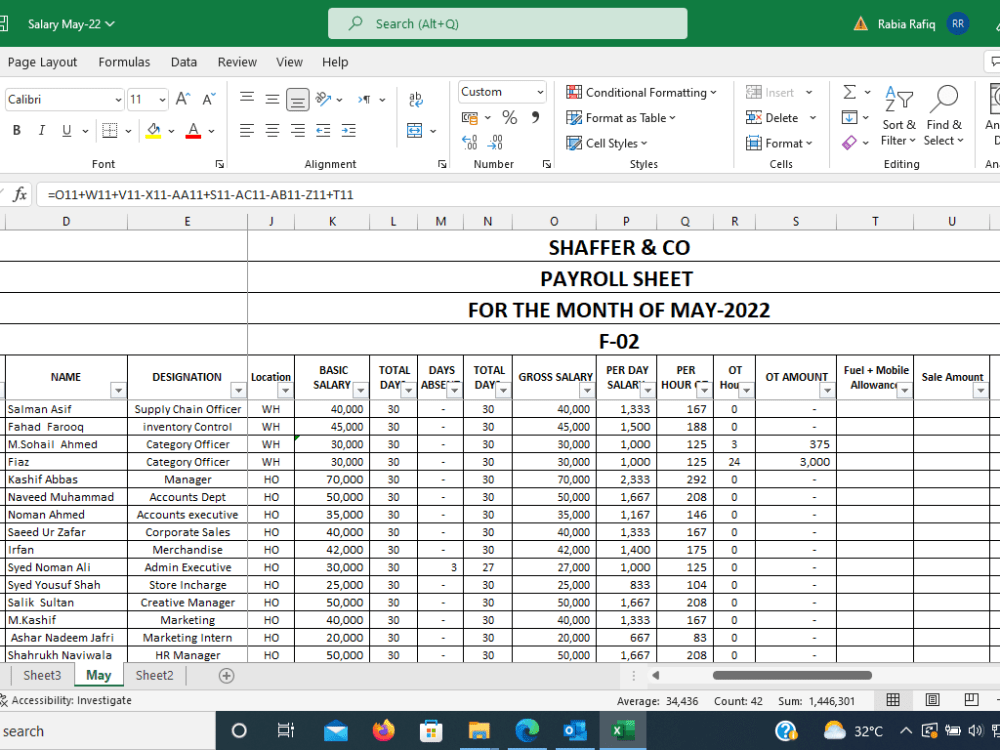The width and height of the screenshot is (1000, 750).
Task: Decrease font size with smaller A icon
Action: click(209, 99)
